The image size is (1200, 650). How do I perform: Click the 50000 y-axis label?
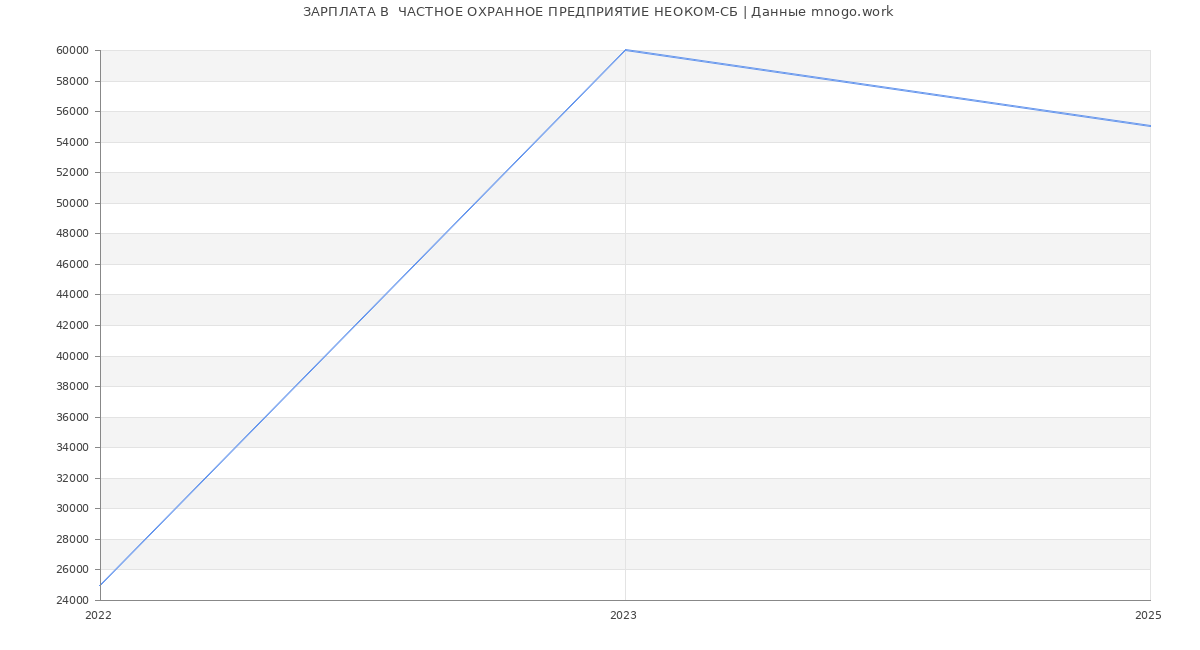(72, 203)
